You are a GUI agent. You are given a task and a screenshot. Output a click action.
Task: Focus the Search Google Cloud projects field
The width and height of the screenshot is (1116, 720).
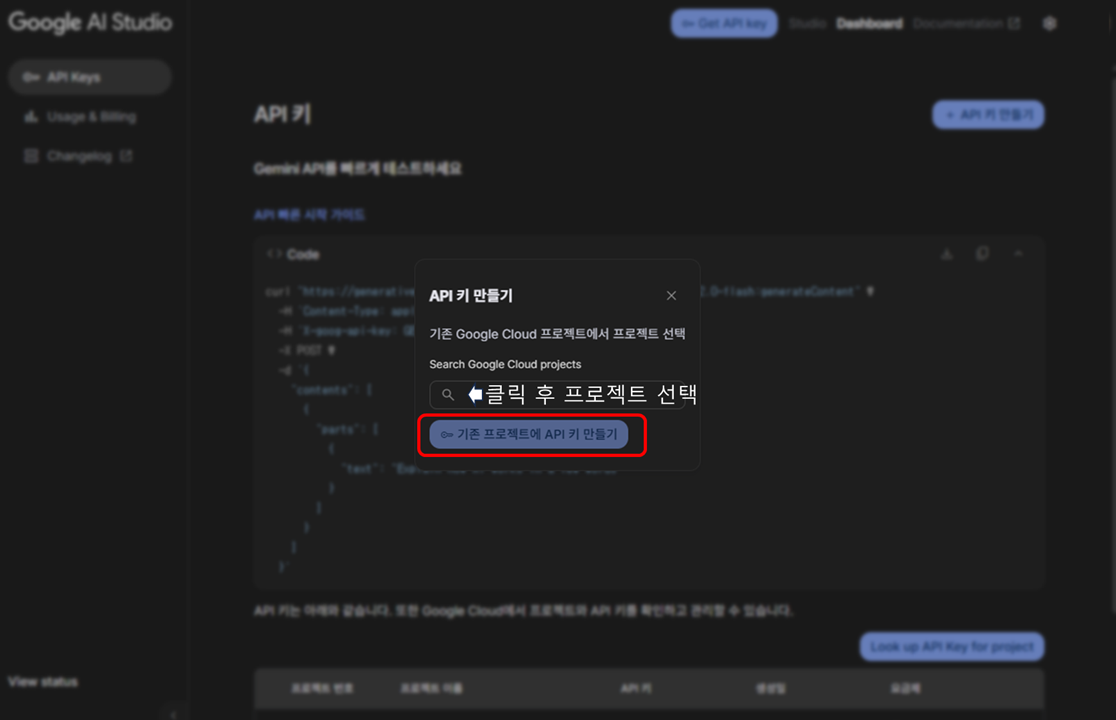557,394
